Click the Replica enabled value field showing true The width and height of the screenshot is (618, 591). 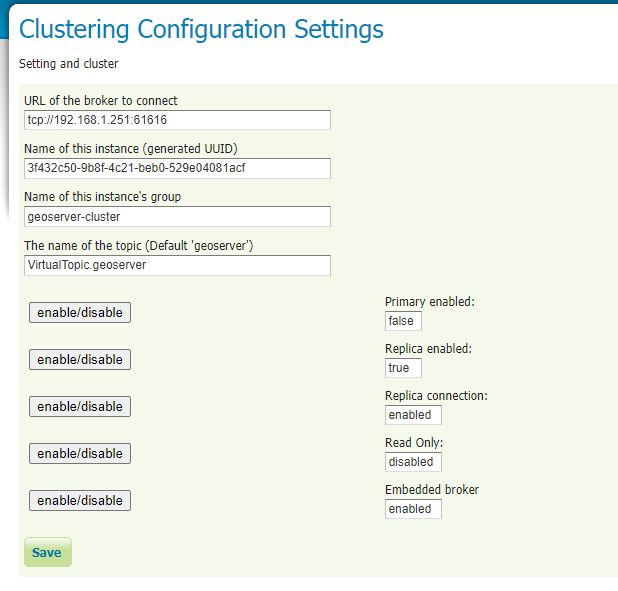pyautogui.click(x=403, y=368)
